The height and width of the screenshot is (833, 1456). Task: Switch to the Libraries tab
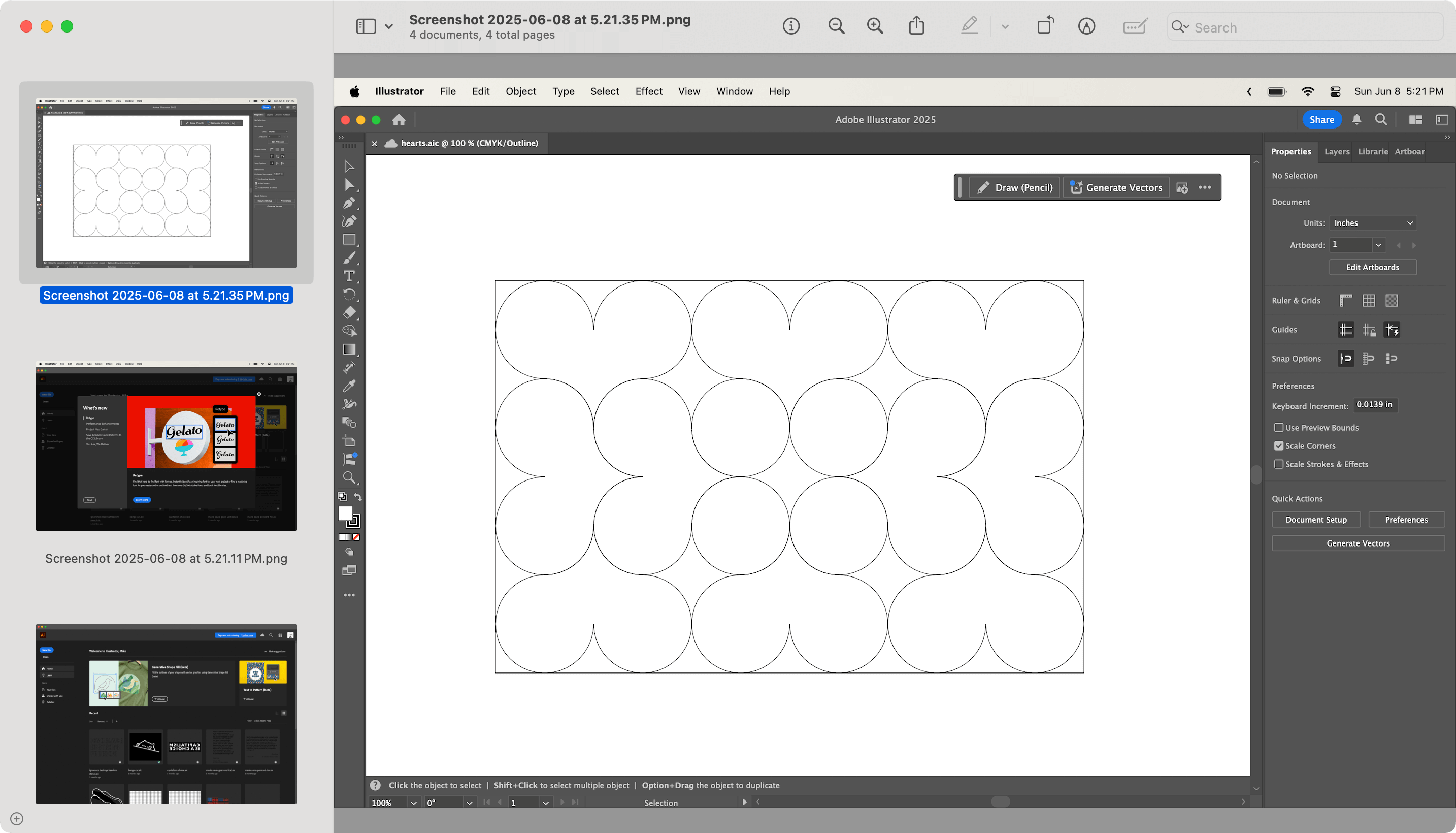1373,151
